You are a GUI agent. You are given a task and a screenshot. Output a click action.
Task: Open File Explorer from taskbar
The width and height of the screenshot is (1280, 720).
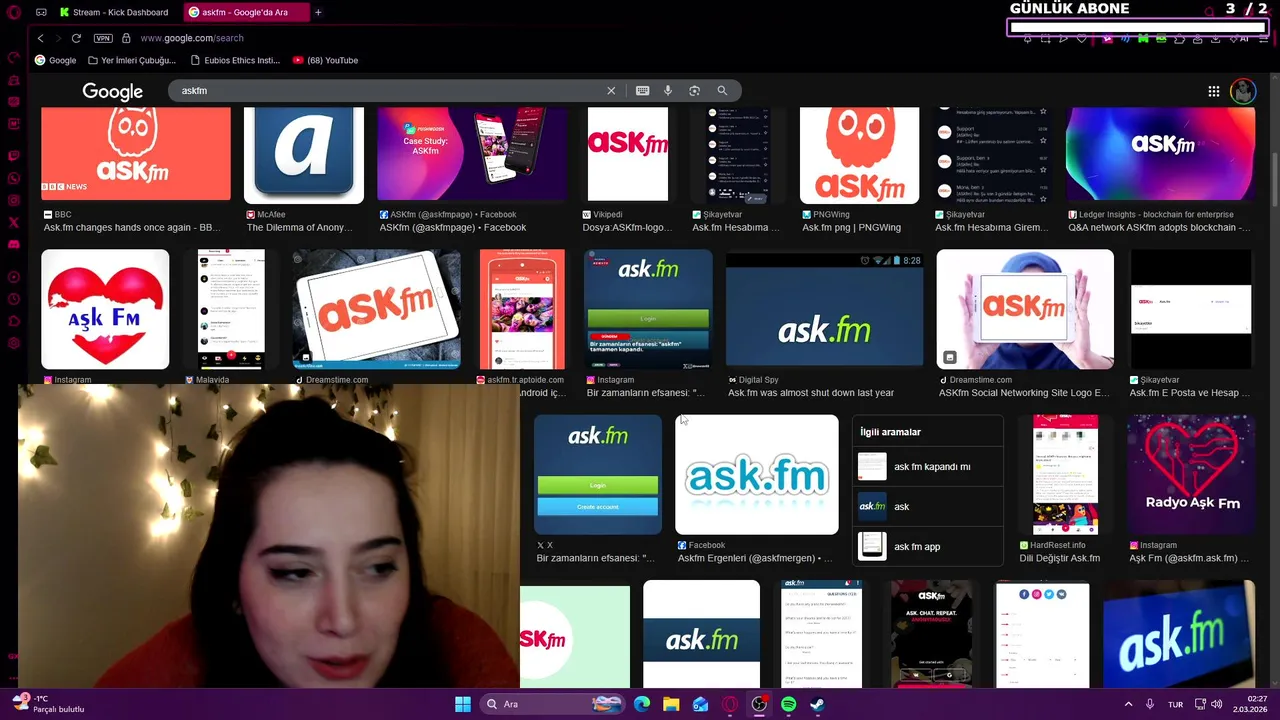[671, 704]
